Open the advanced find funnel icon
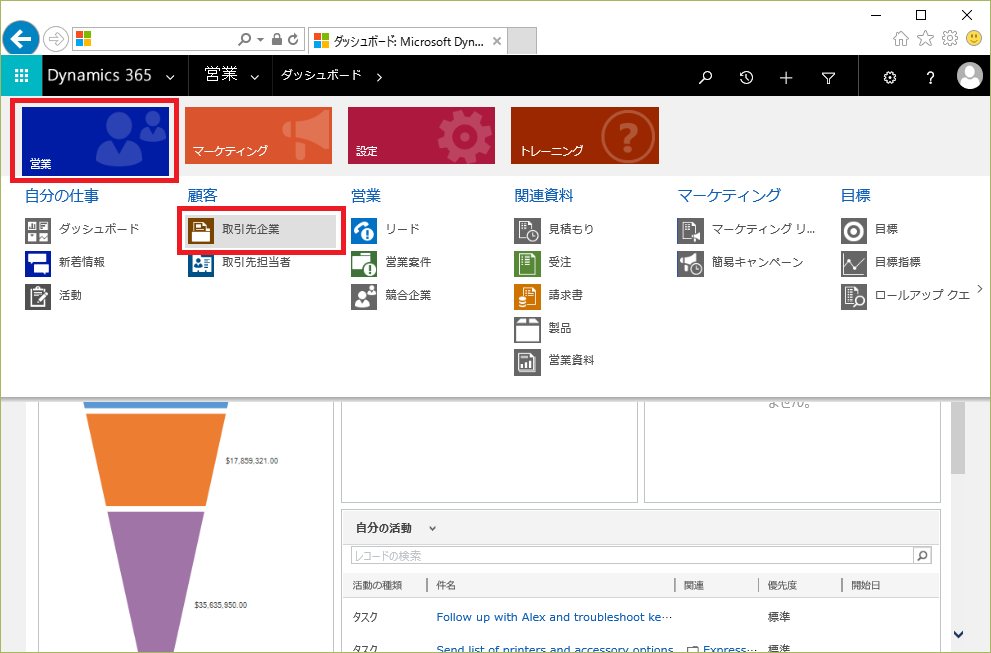Viewport: 991px width, 653px height. click(828, 77)
